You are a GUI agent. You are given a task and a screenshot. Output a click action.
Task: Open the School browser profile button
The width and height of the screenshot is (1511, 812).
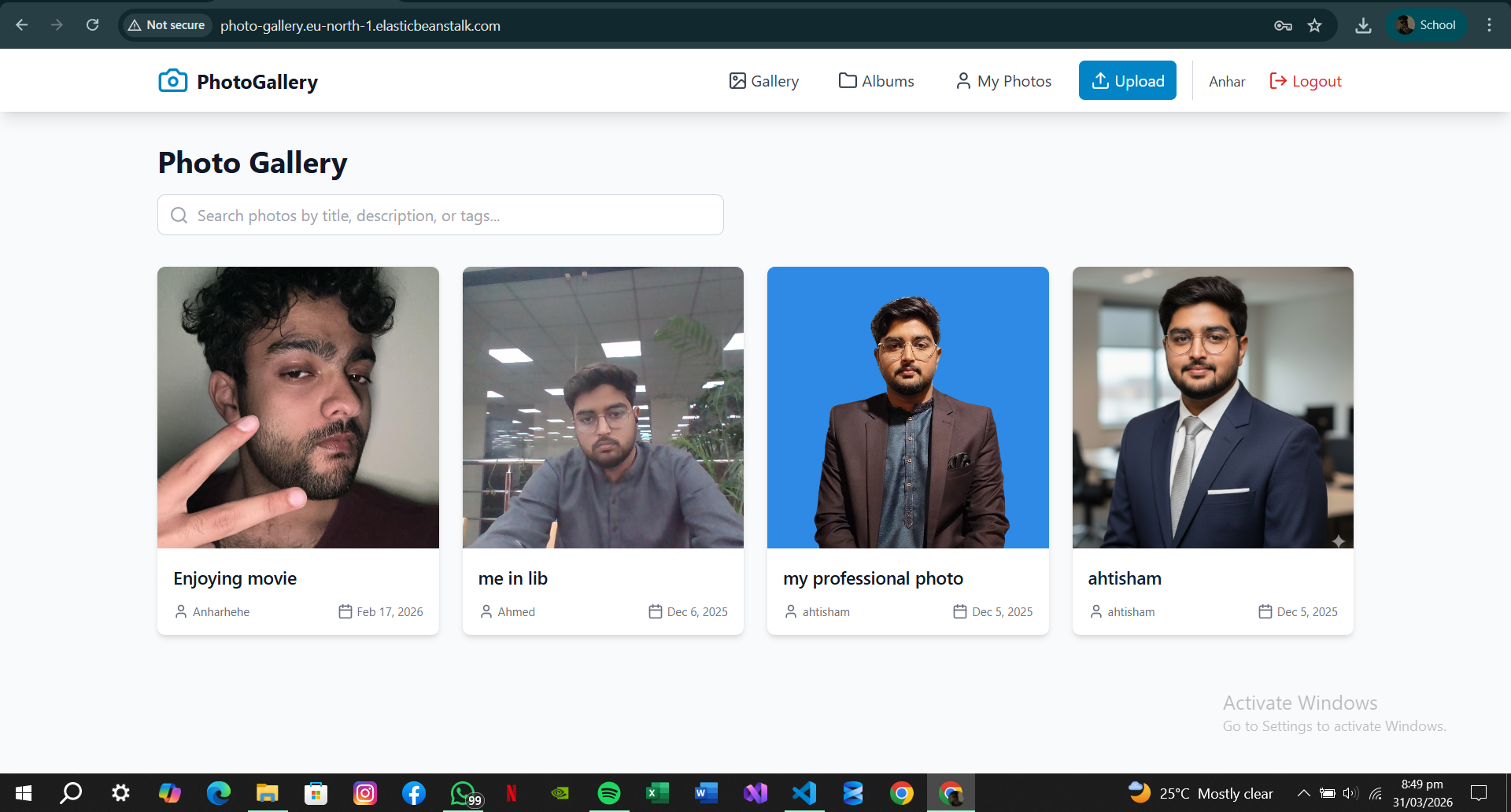[1426, 25]
